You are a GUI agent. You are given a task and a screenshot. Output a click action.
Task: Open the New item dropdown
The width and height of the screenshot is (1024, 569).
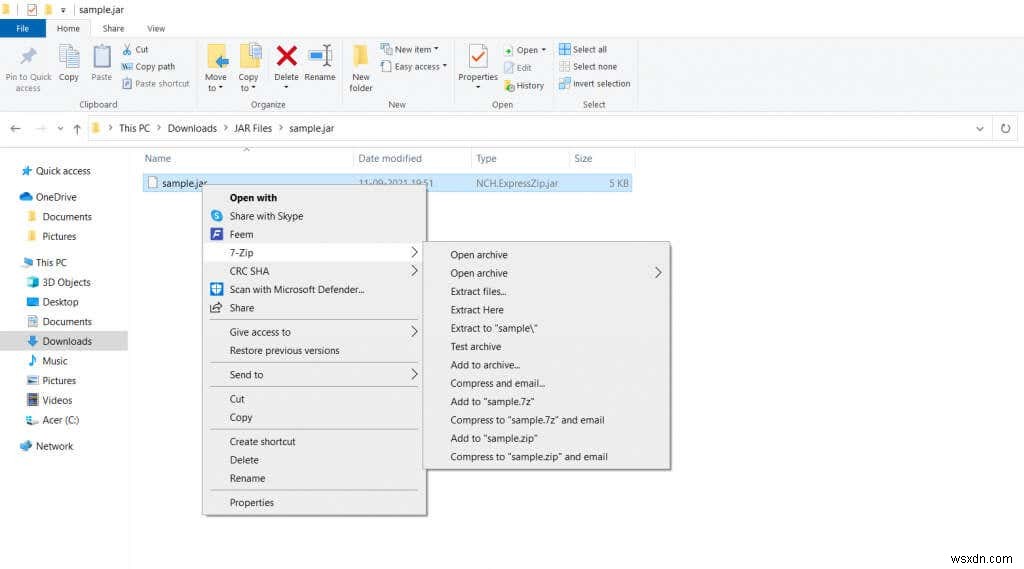[409, 50]
